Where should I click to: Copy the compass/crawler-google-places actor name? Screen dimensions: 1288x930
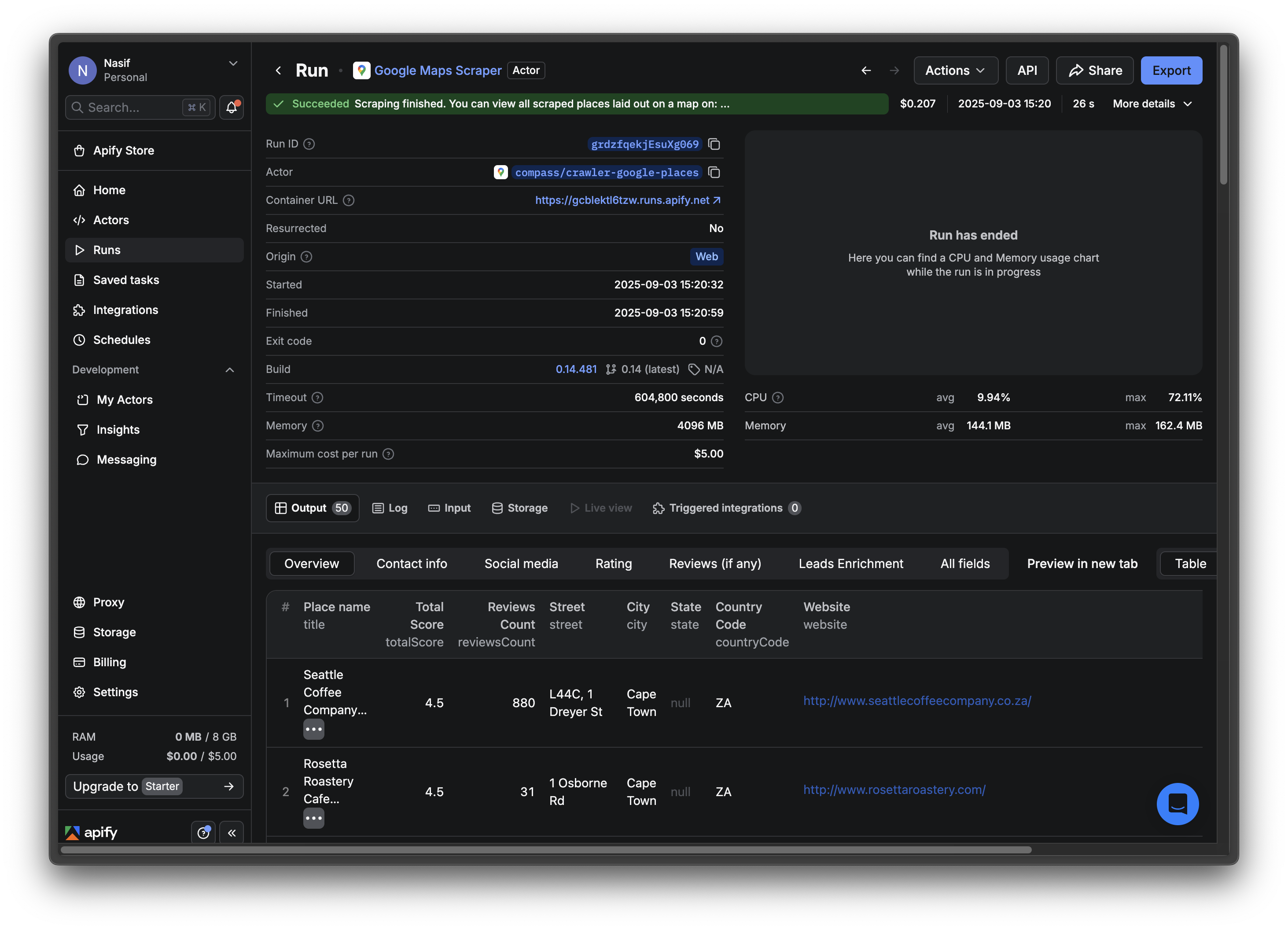point(714,172)
